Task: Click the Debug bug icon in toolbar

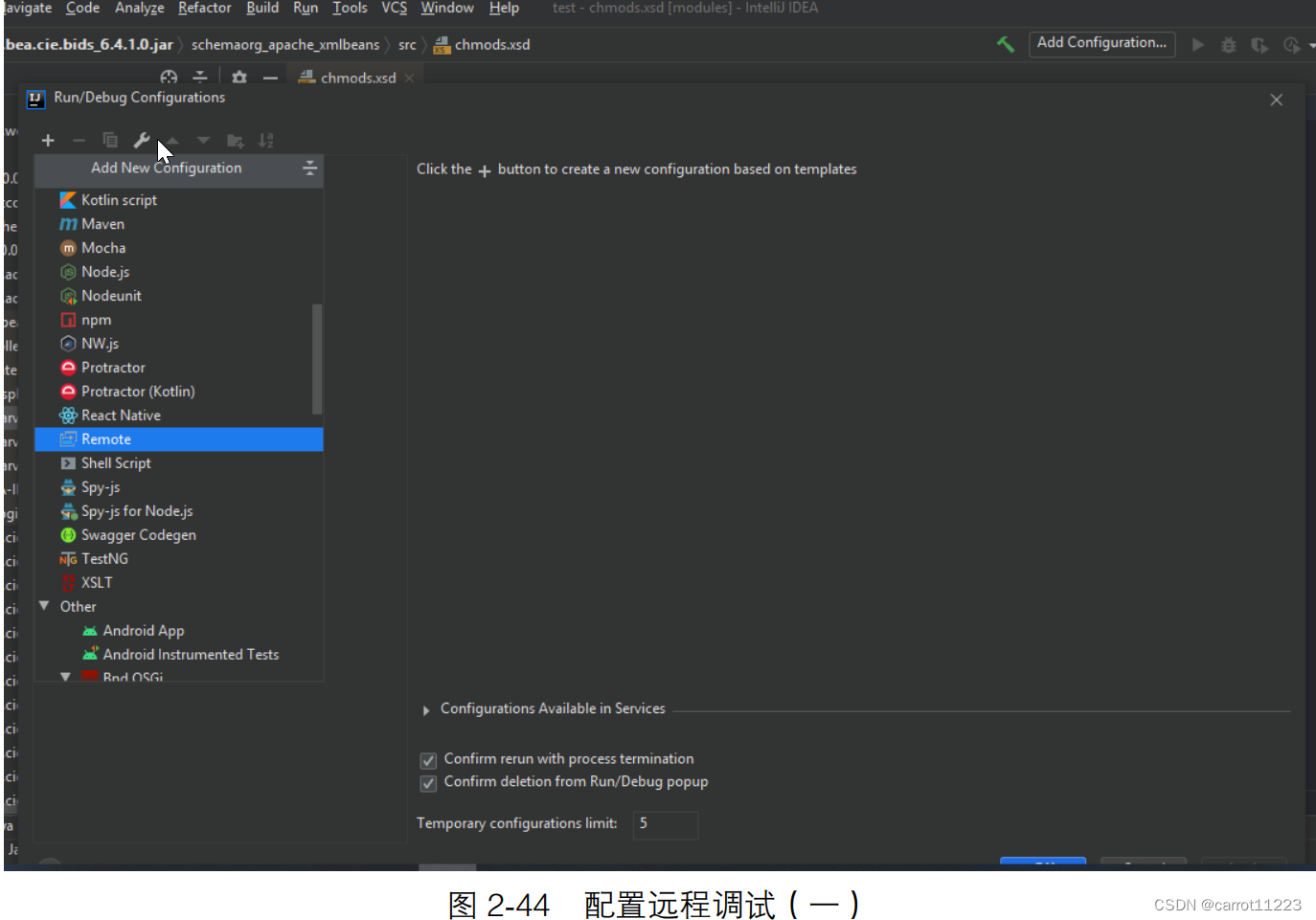Action: point(1229,45)
